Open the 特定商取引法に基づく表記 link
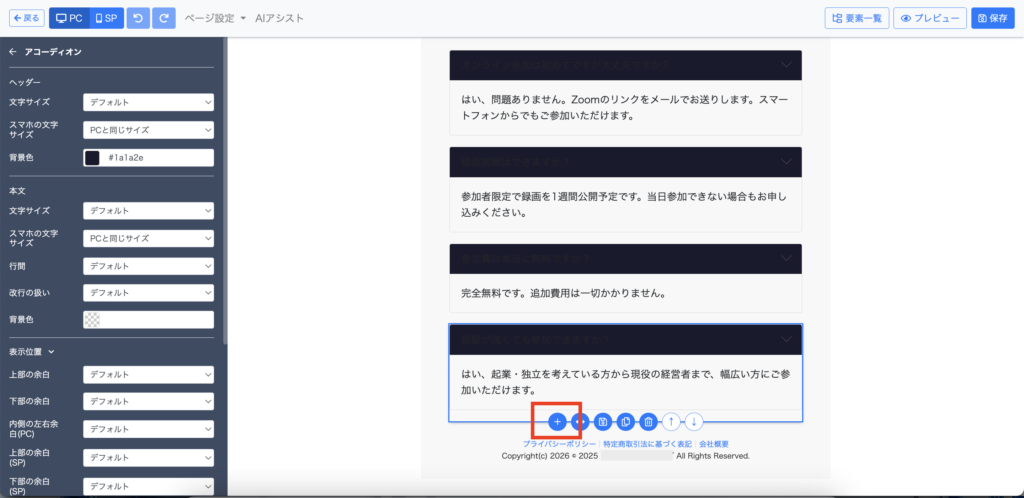This screenshot has width=1024, height=498. coord(648,444)
